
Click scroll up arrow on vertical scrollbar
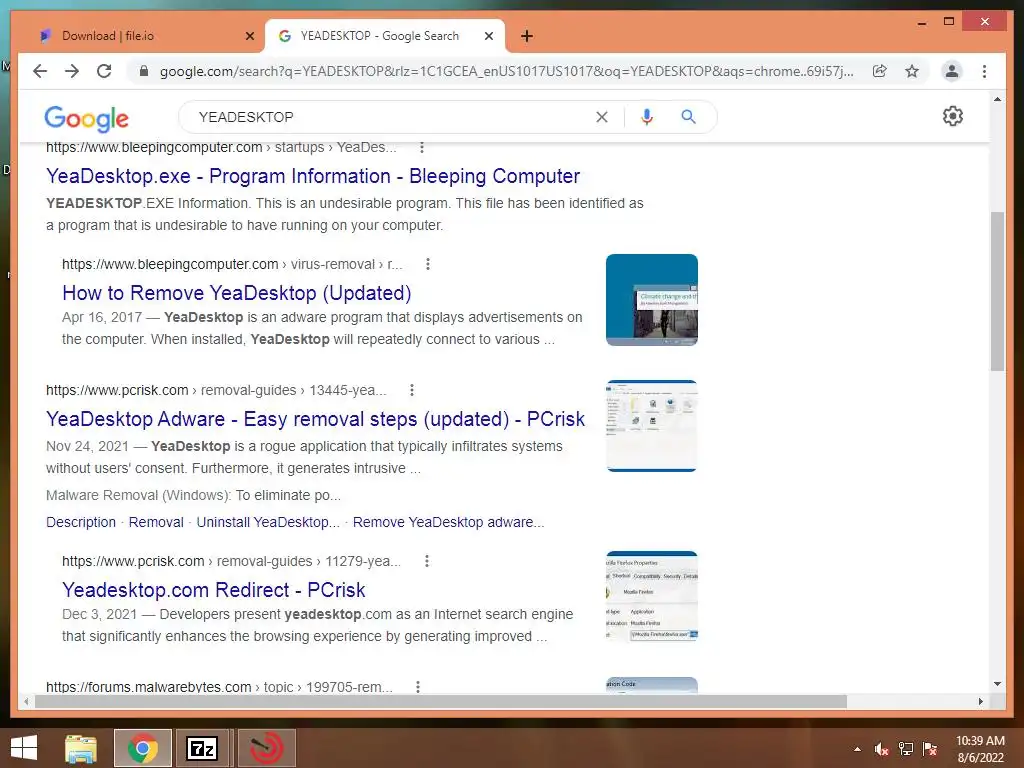click(x=997, y=99)
